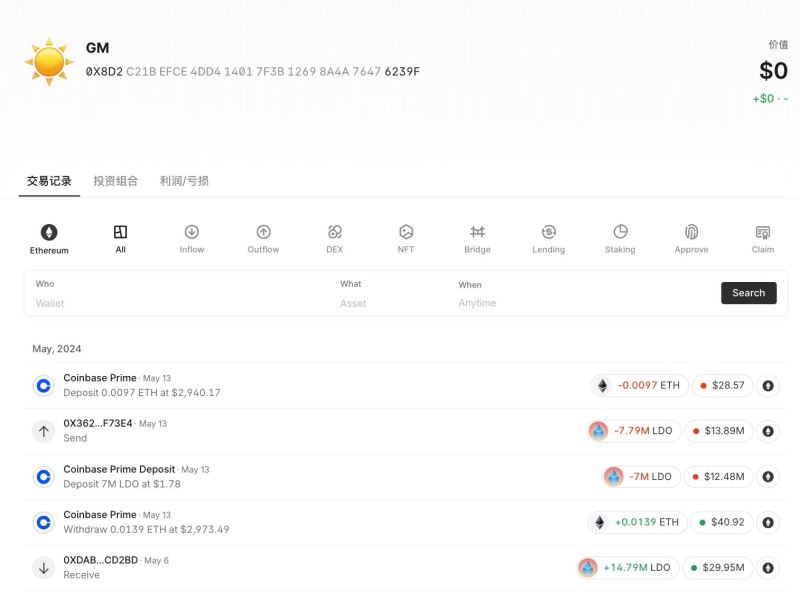This screenshot has width=800, height=601.
Task: Click the -7.79M LDO token badge
Action: point(635,431)
